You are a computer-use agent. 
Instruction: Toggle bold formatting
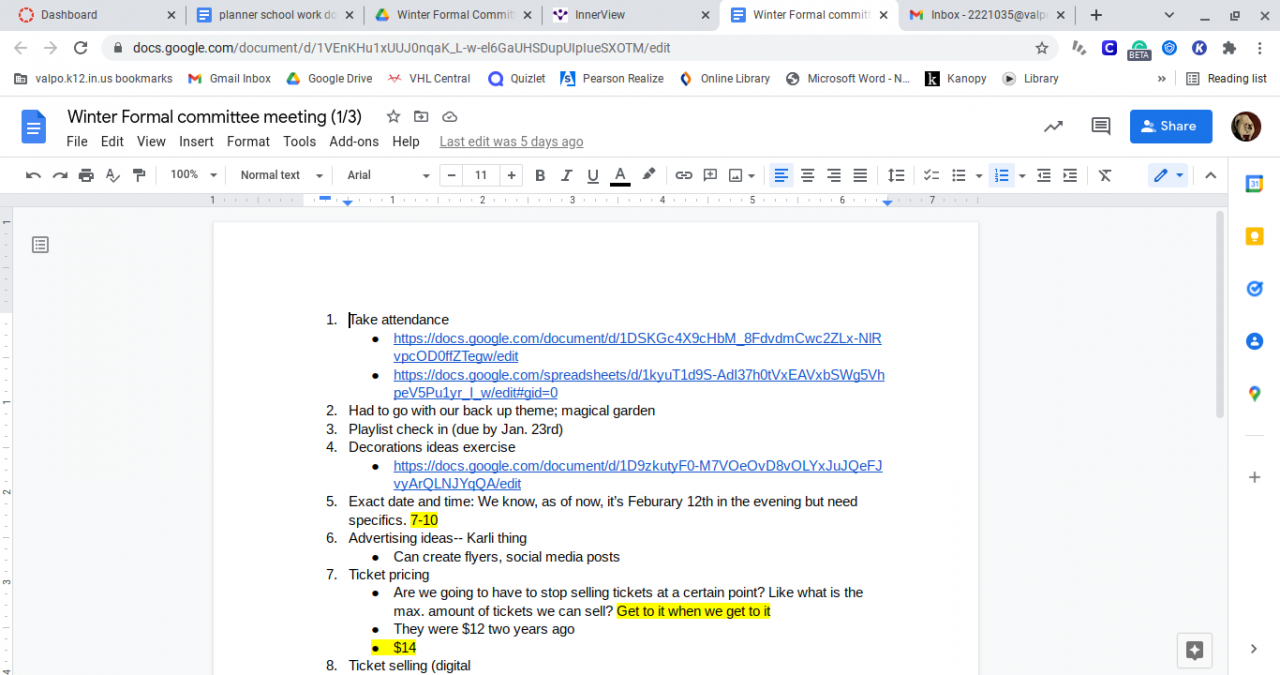540,175
